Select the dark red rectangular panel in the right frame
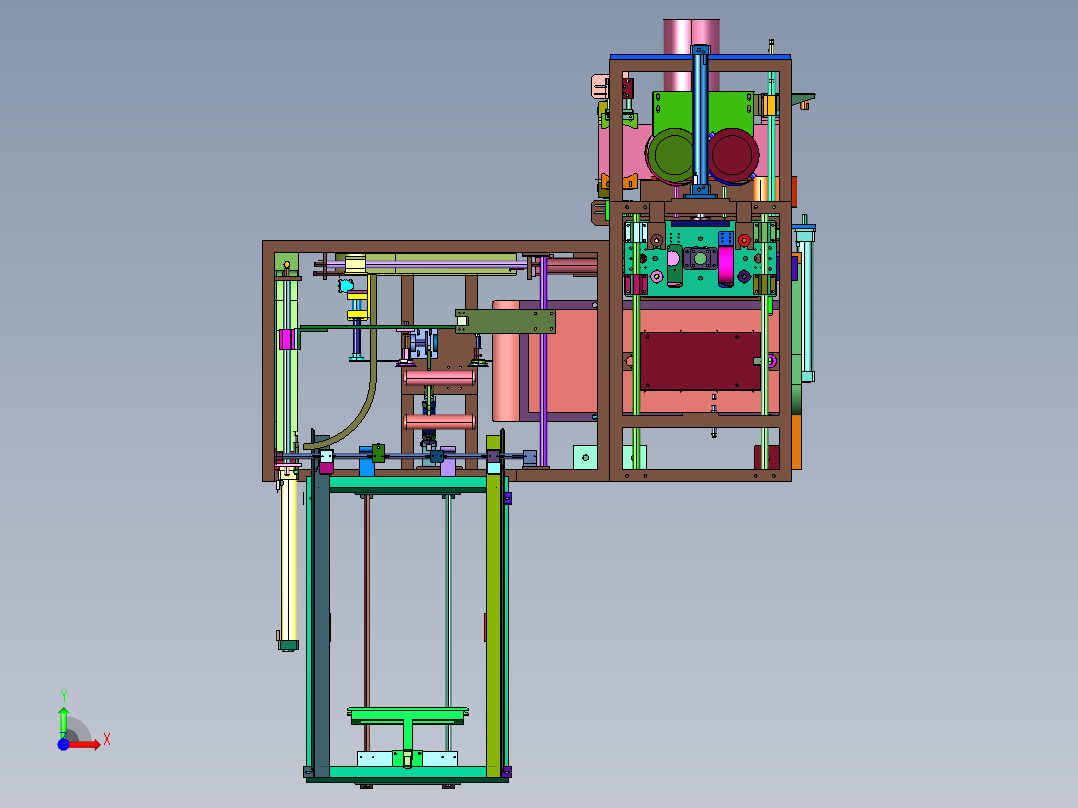 [x=701, y=361]
